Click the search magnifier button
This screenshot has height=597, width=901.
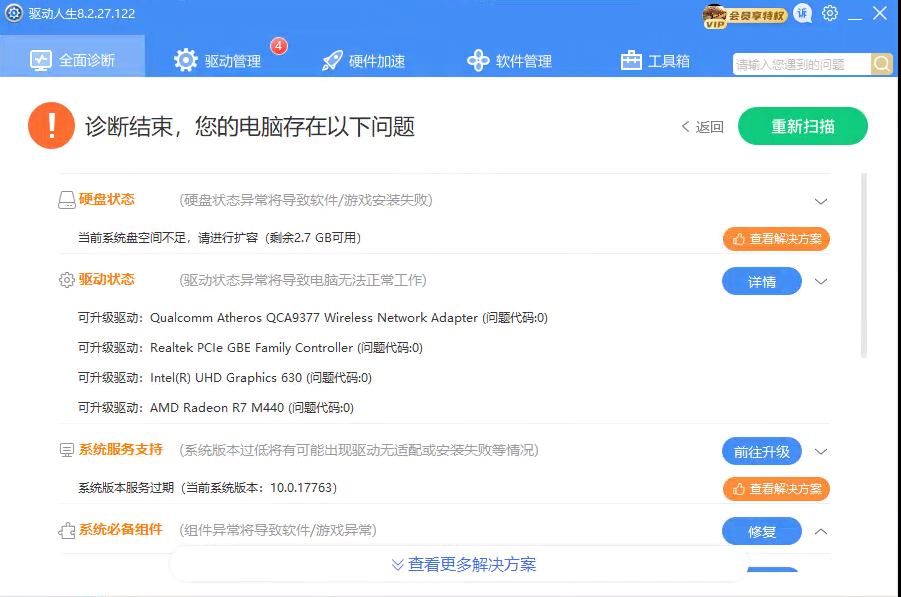(881, 64)
